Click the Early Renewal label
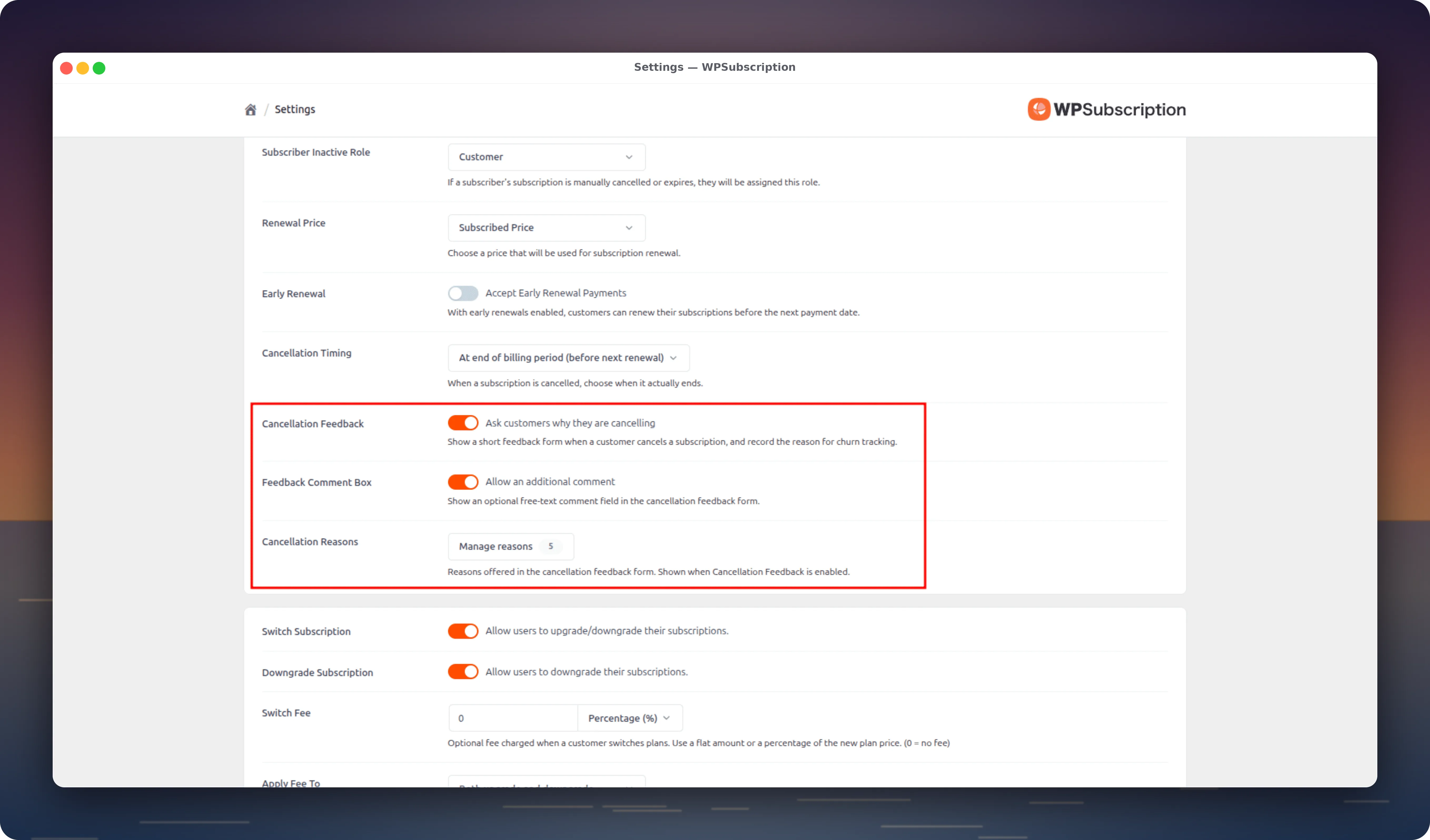1430x840 pixels. [293, 294]
